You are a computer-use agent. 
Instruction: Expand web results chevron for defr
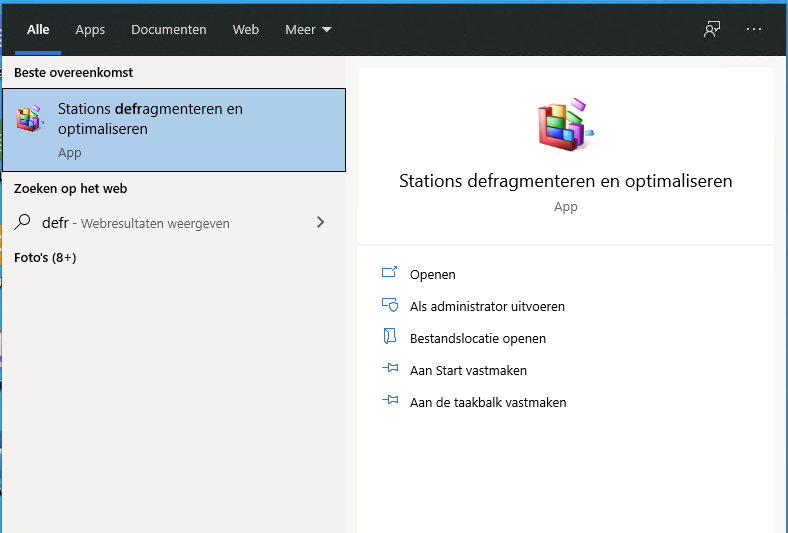coord(320,222)
